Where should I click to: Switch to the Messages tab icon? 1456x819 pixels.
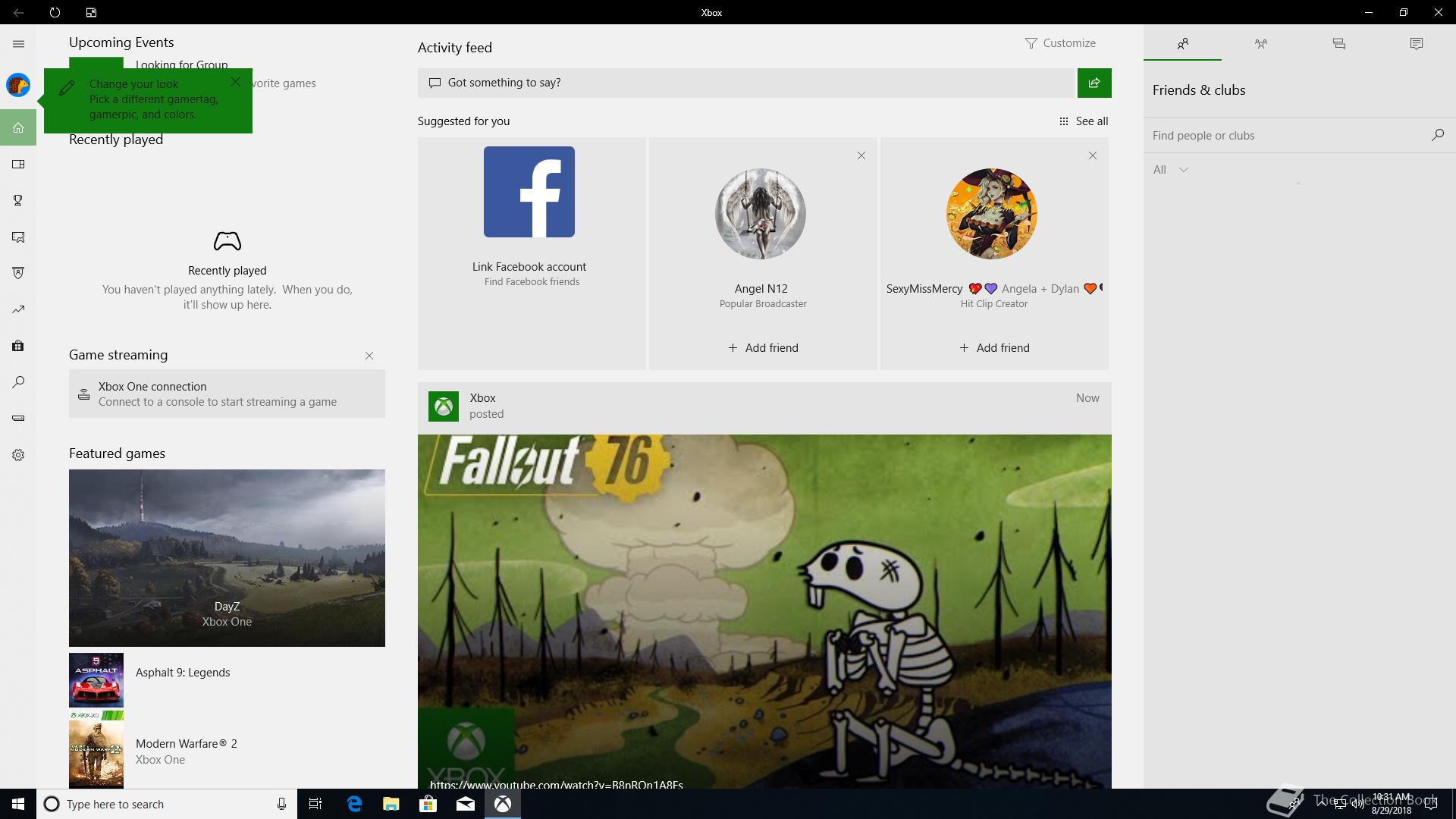coord(1338,43)
